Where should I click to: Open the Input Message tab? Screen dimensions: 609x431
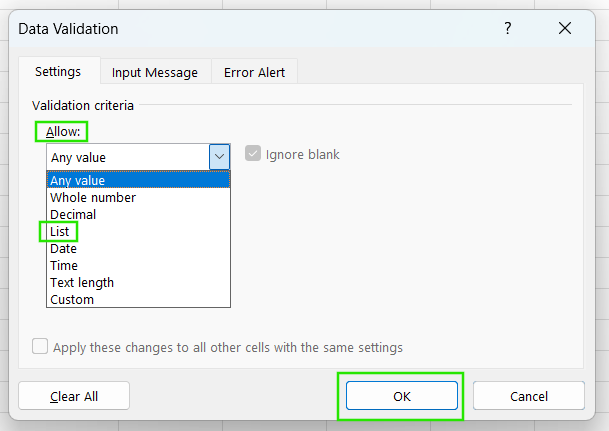[154, 72]
